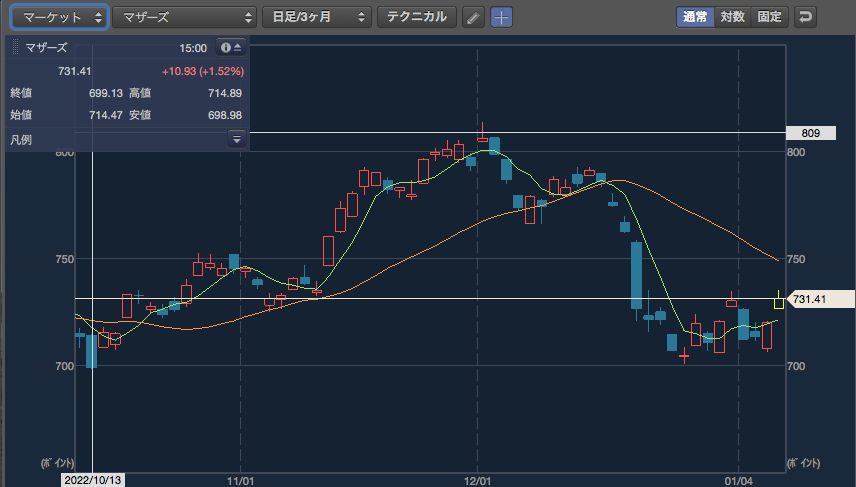
Task: Click the 高値 714.89 value
Action: point(225,93)
